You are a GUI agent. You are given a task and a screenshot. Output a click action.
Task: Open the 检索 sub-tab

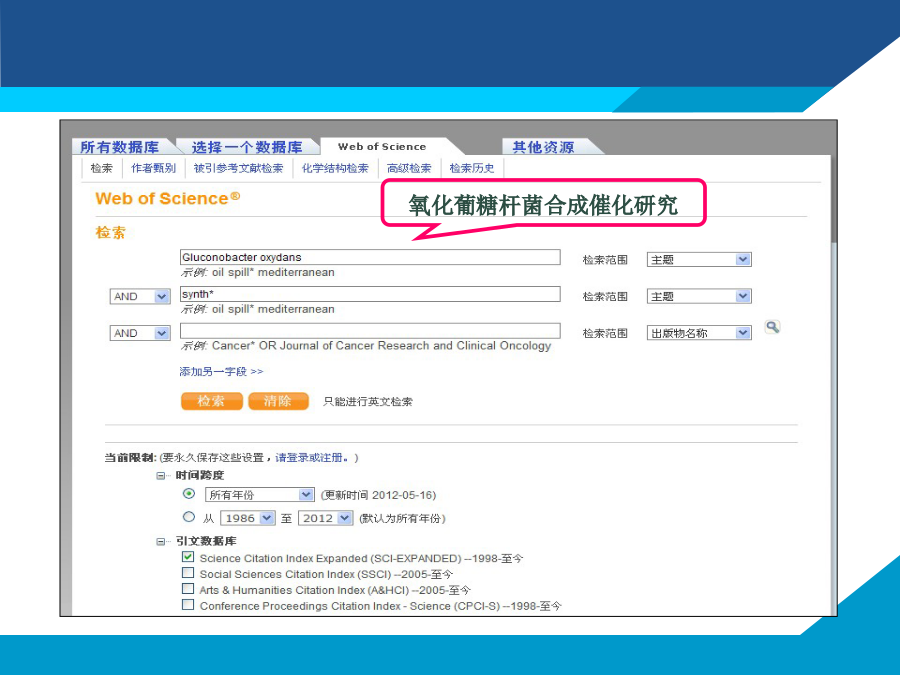[x=102, y=168]
